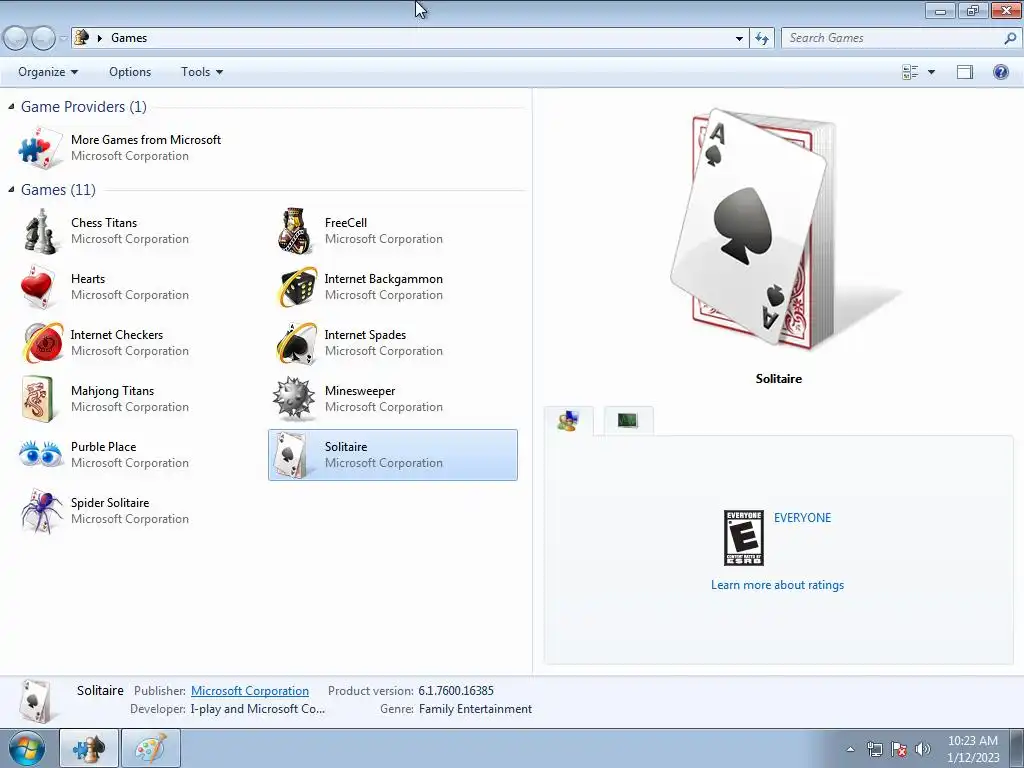Image resolution: width=1024 pixels, height=768 pixels.
Task: Click More Games from Microsoft puzzle icon
Action: [x=40, y=148]
